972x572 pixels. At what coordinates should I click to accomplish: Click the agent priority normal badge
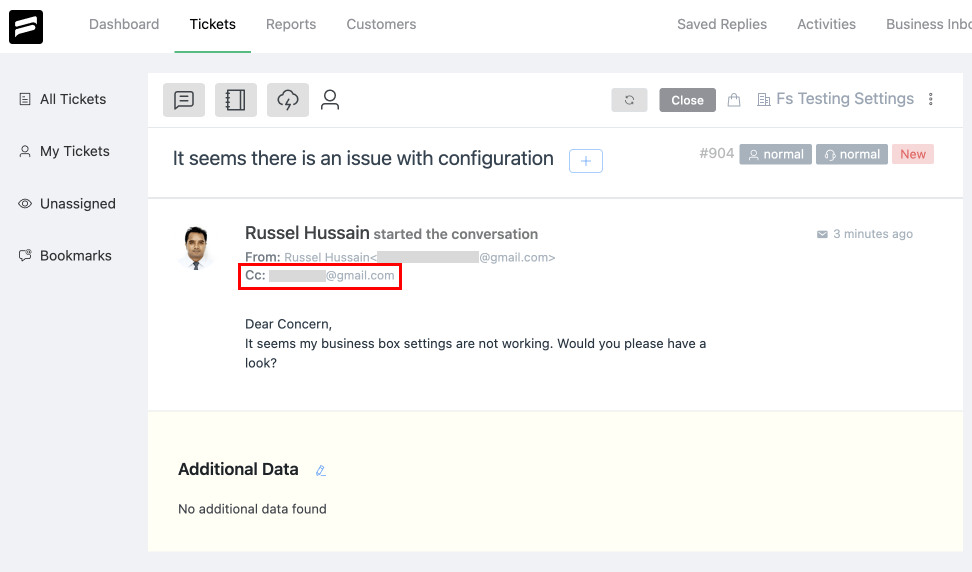pyautogui.click(x=852, y=154)
